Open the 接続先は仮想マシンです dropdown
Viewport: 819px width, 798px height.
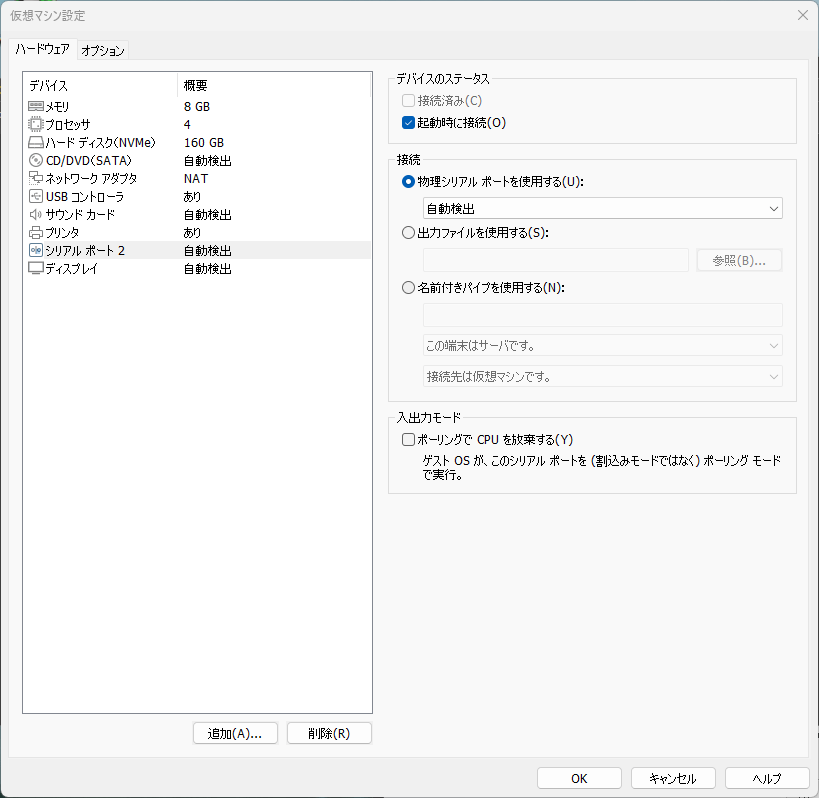click(602, 377)
